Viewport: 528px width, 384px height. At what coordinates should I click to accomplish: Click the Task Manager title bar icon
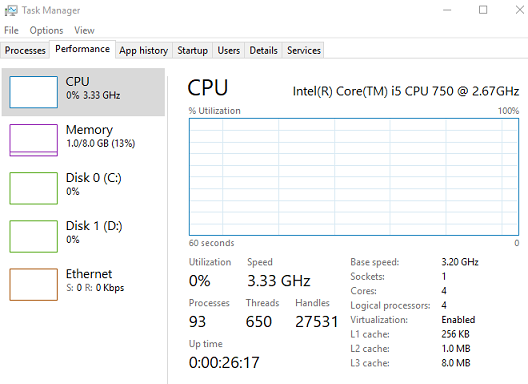click(x=11, y=10)
